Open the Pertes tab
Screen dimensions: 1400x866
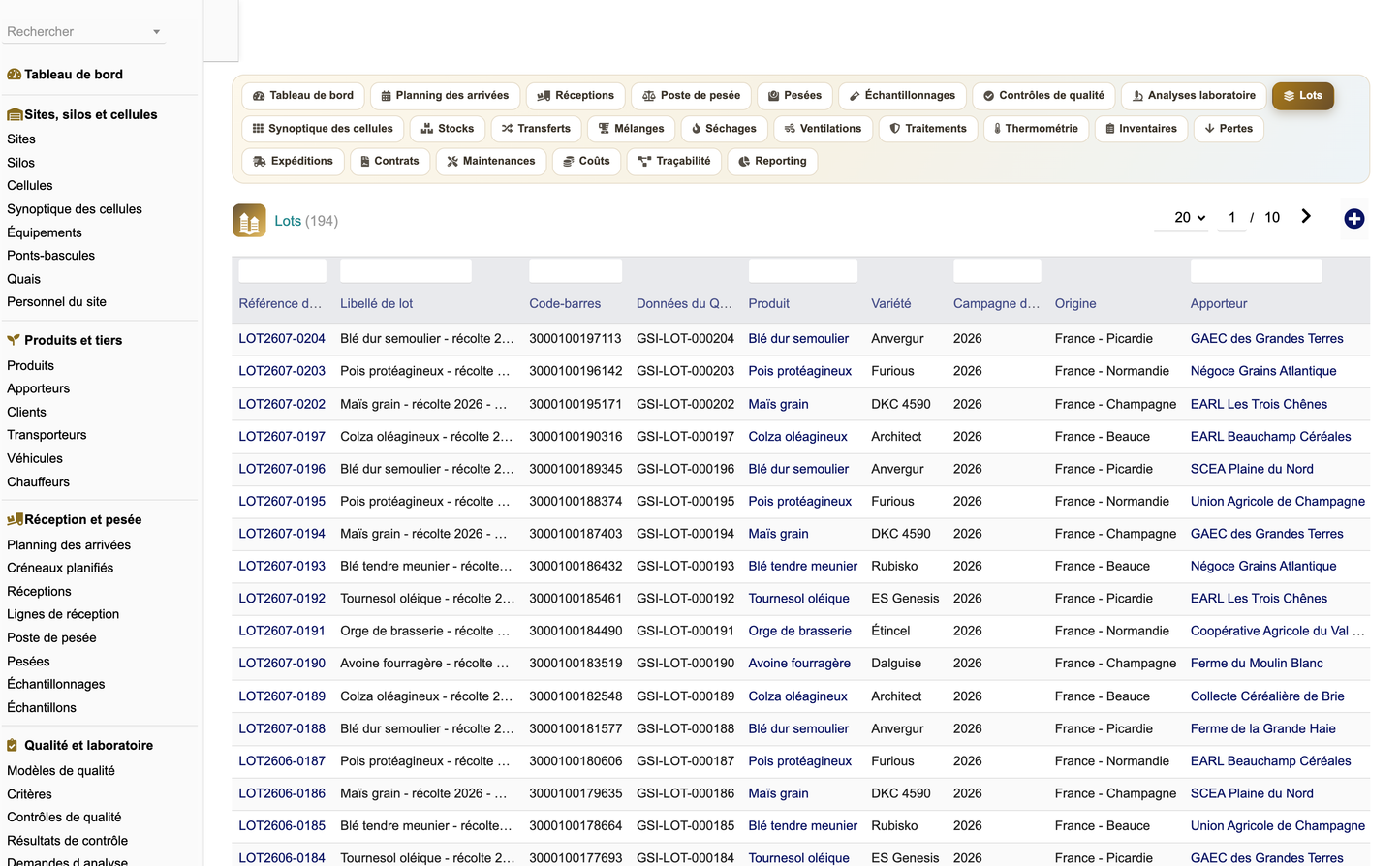[x=1229, y=129]
